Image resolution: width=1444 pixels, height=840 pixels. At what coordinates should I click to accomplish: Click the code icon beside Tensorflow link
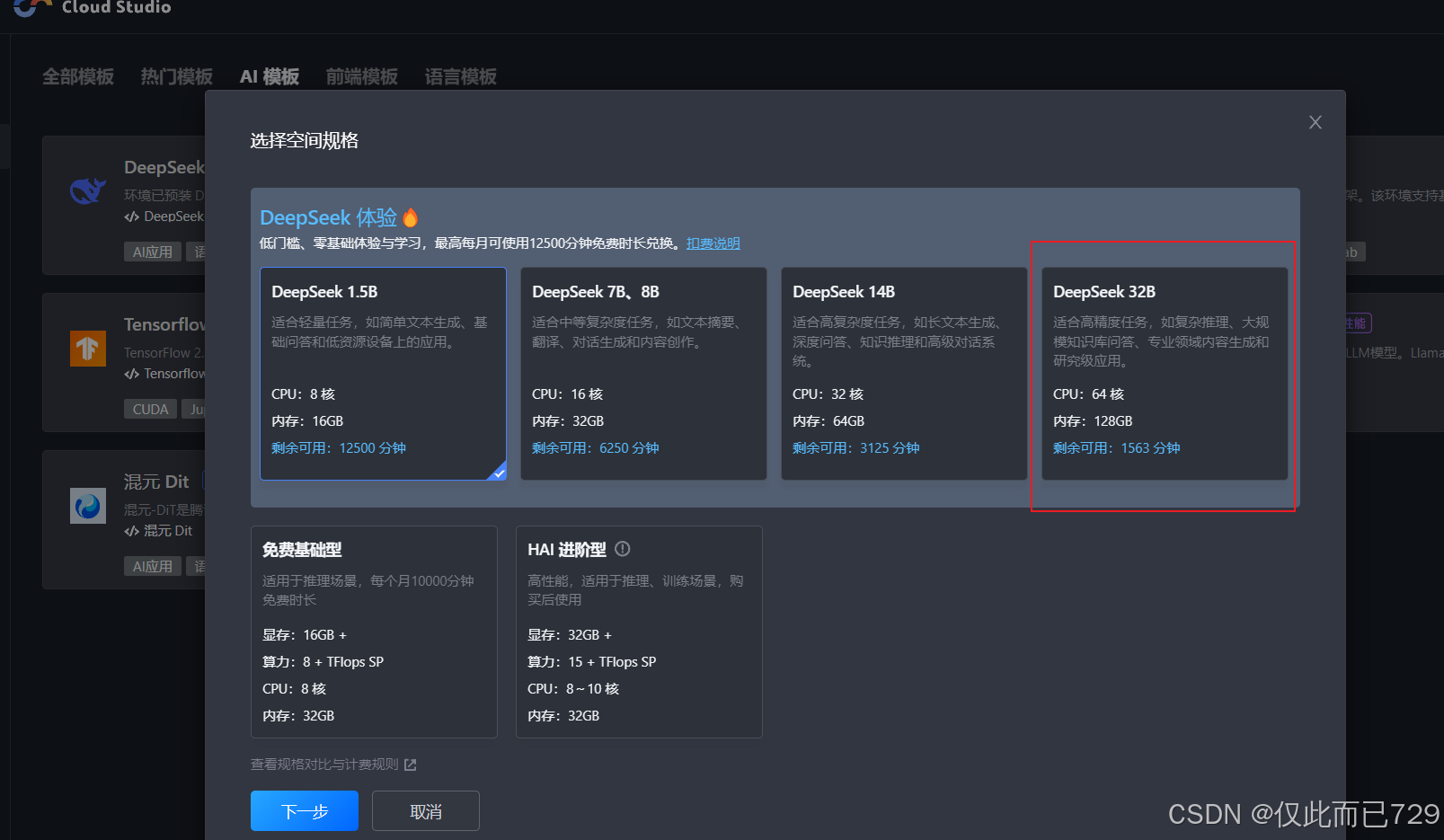tap(132, 374)
